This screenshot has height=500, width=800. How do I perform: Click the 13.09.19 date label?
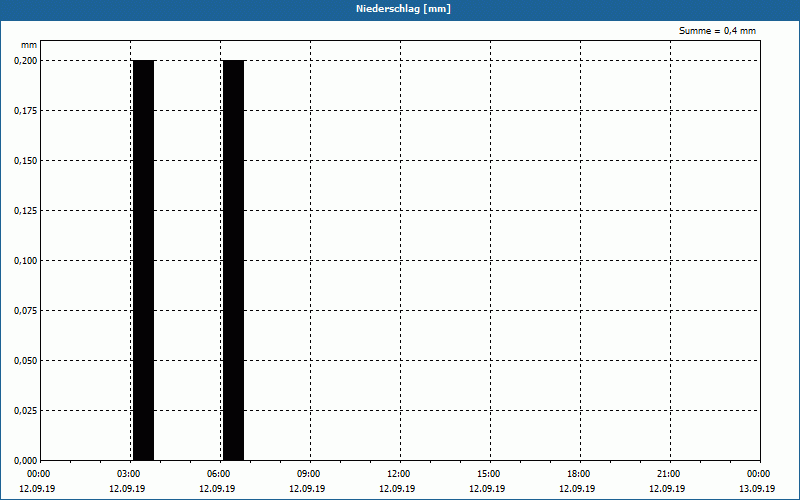[x=757, y=488]
